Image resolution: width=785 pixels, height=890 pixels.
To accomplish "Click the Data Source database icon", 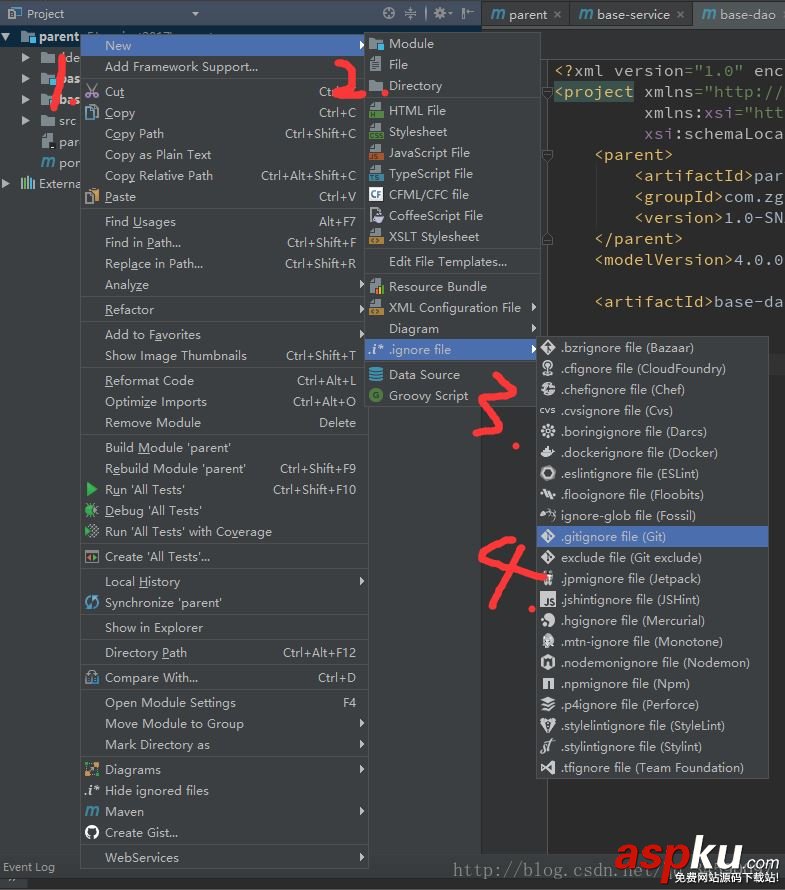I will pos(376,375).
